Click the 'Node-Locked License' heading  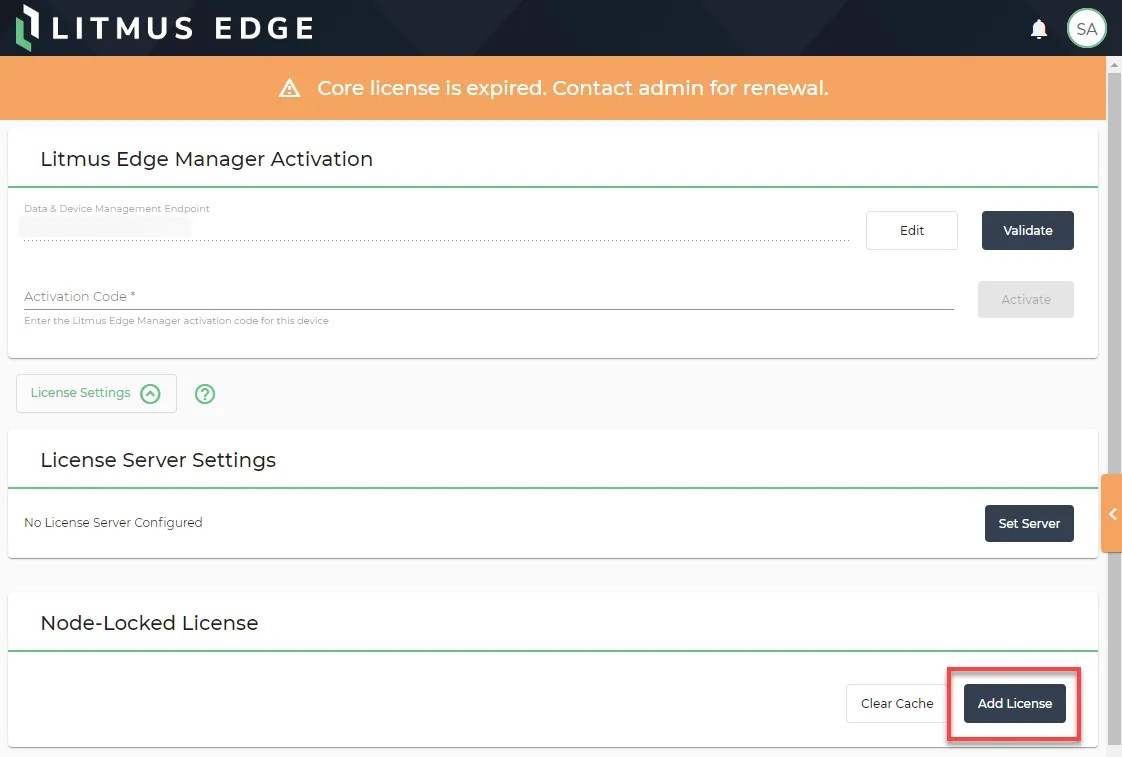[149, 623]
